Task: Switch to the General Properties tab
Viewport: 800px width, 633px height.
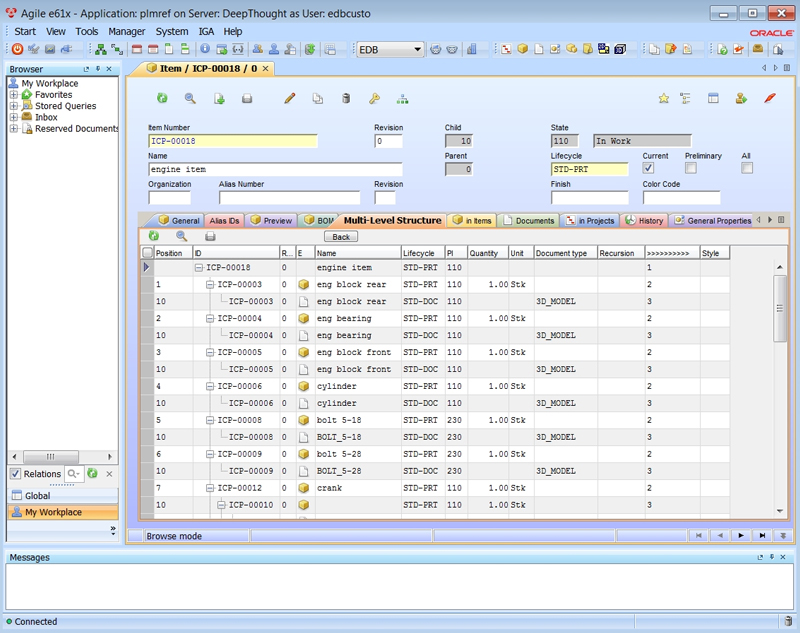Action: pos(713,220)
